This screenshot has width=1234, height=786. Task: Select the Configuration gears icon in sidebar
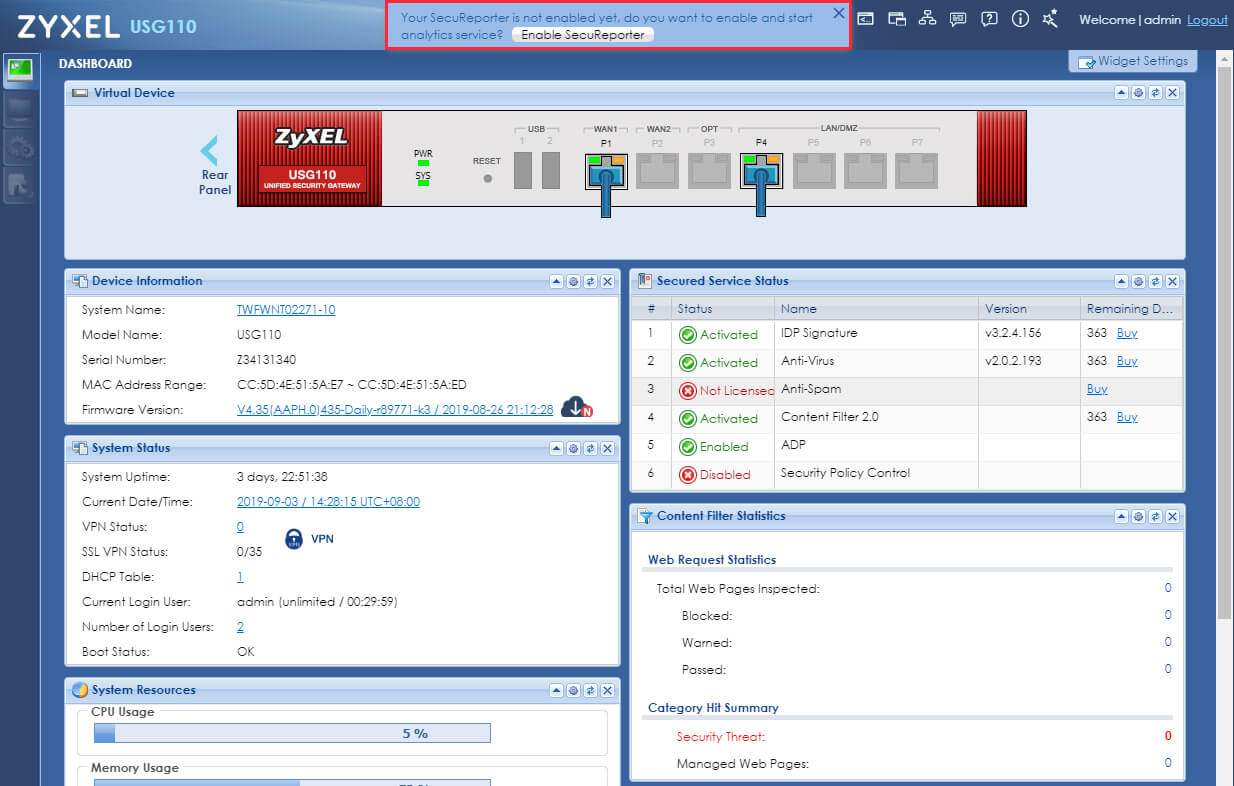click(20, 146)
